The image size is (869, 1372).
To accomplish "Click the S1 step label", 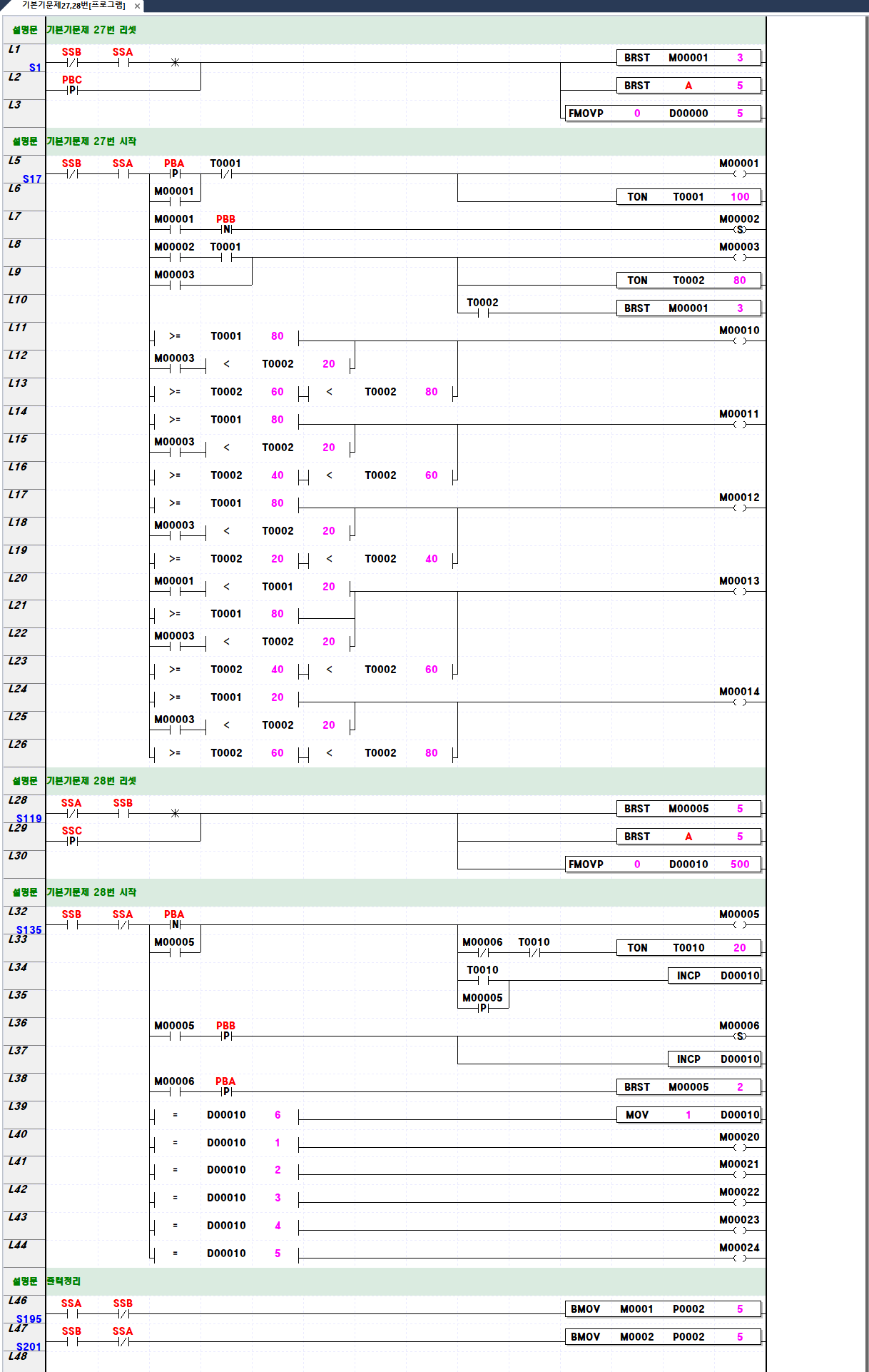I will pos(35,68).
